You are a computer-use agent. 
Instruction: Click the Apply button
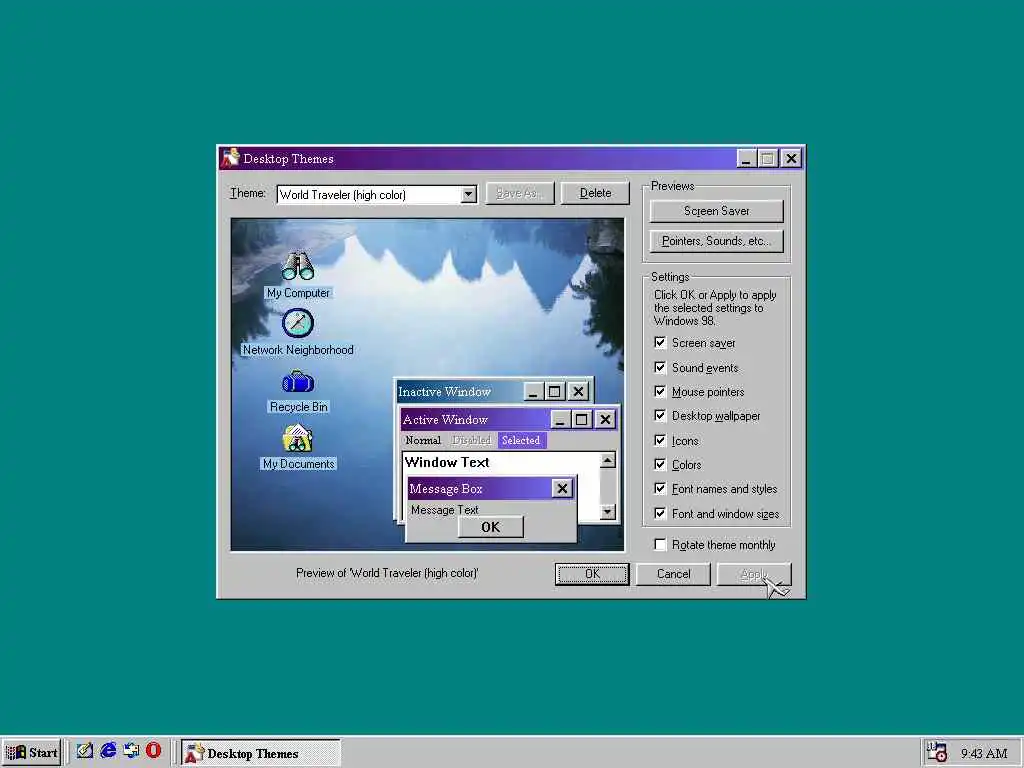pos(754,574)
